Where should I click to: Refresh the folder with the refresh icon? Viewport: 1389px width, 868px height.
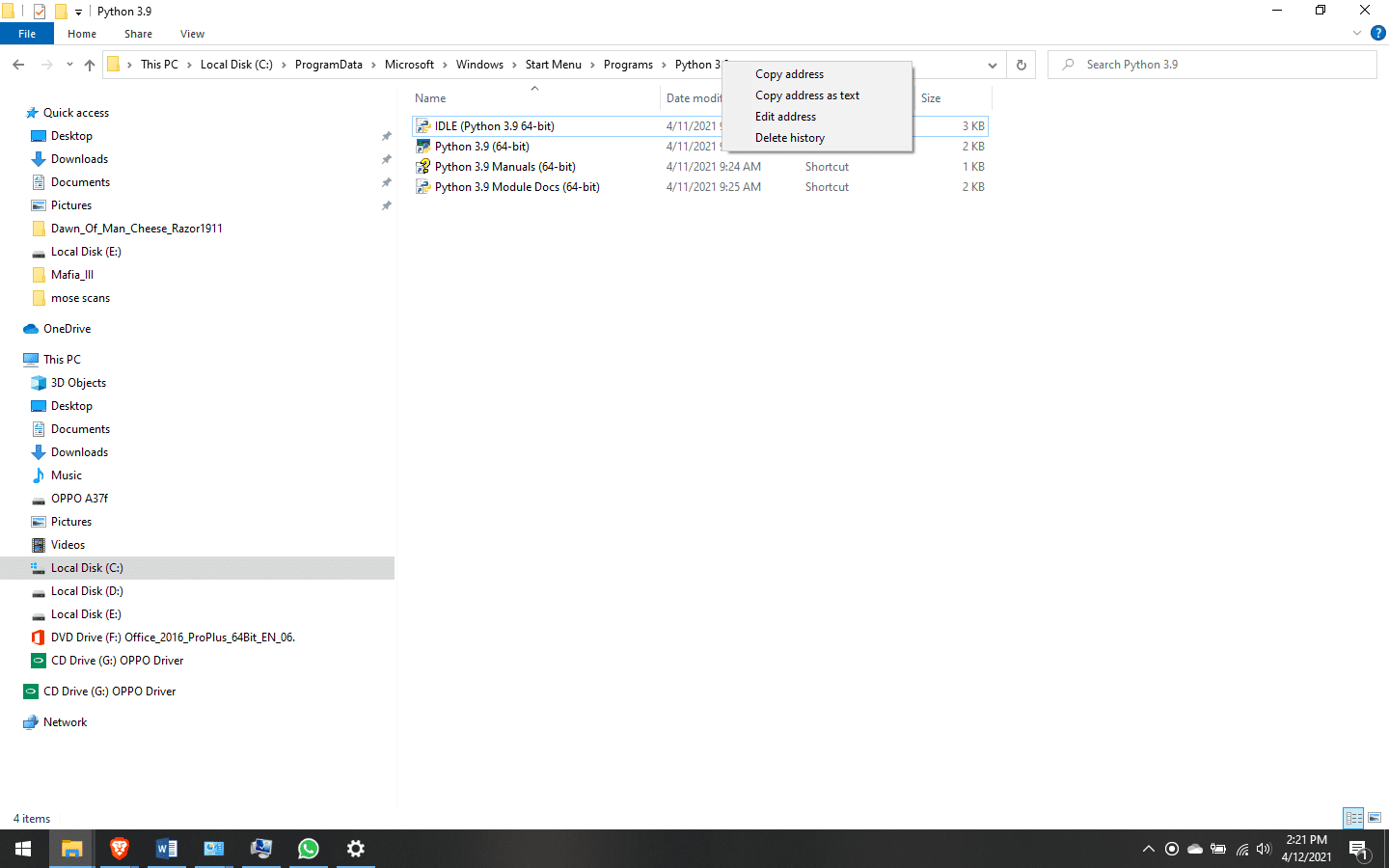tap(1021, 65)
